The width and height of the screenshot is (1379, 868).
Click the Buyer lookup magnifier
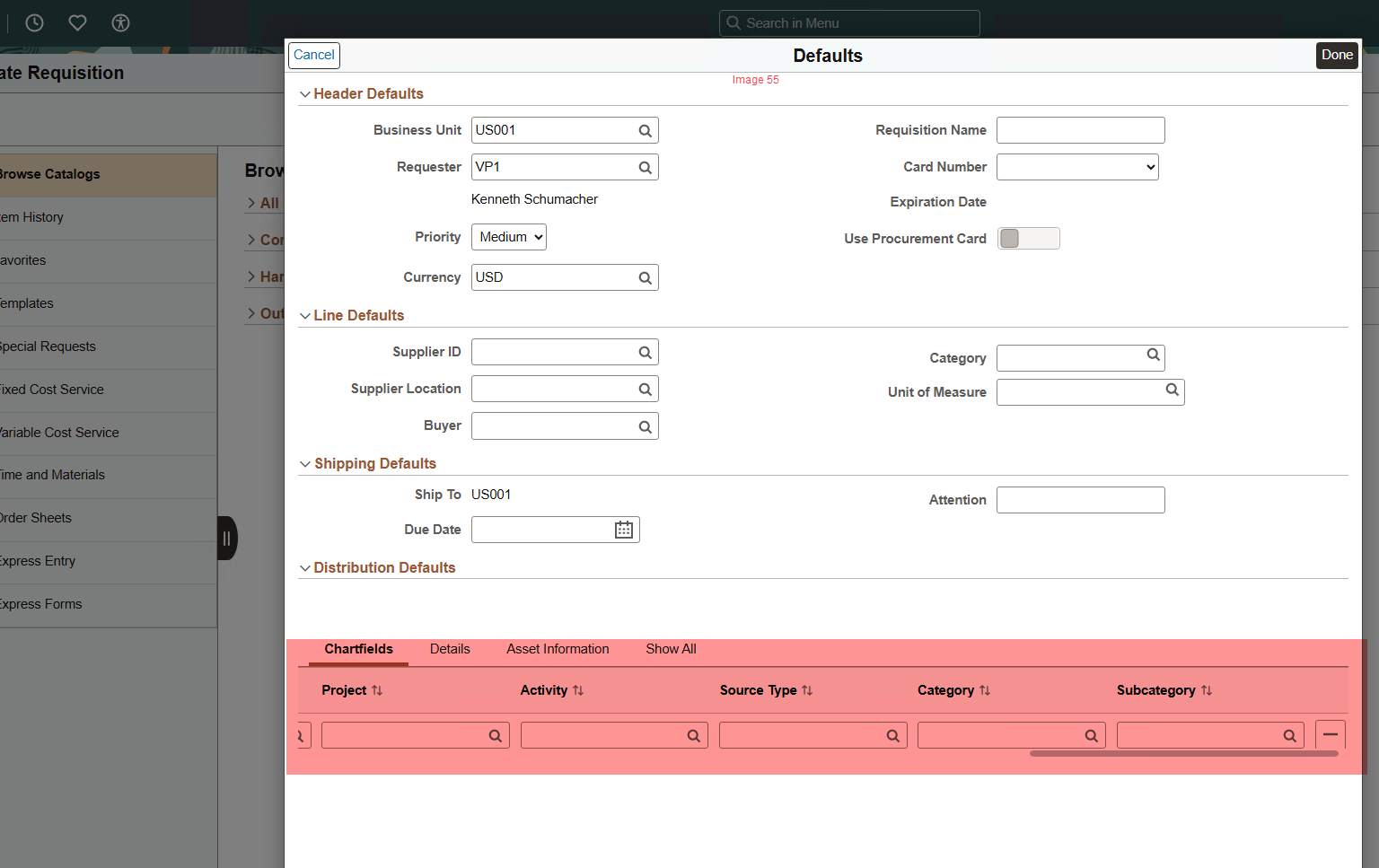point(645,427)
